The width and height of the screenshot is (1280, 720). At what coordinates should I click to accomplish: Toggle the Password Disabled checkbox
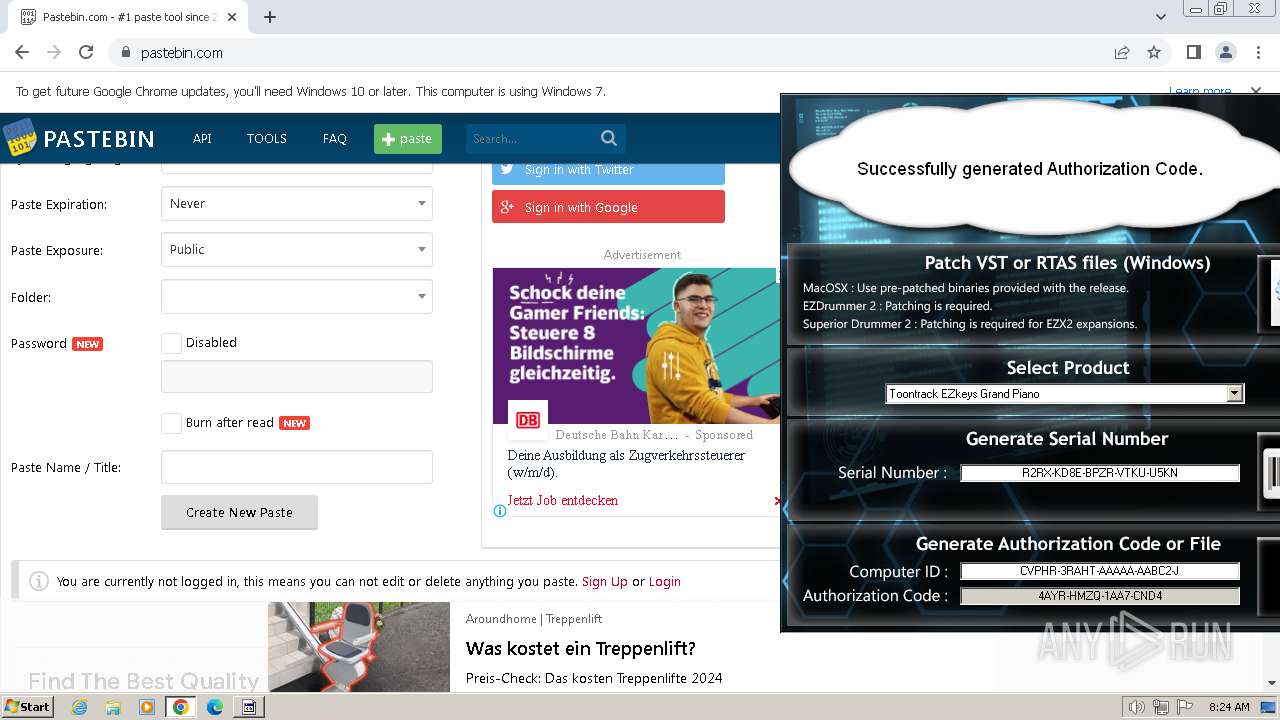click(171, 343)
